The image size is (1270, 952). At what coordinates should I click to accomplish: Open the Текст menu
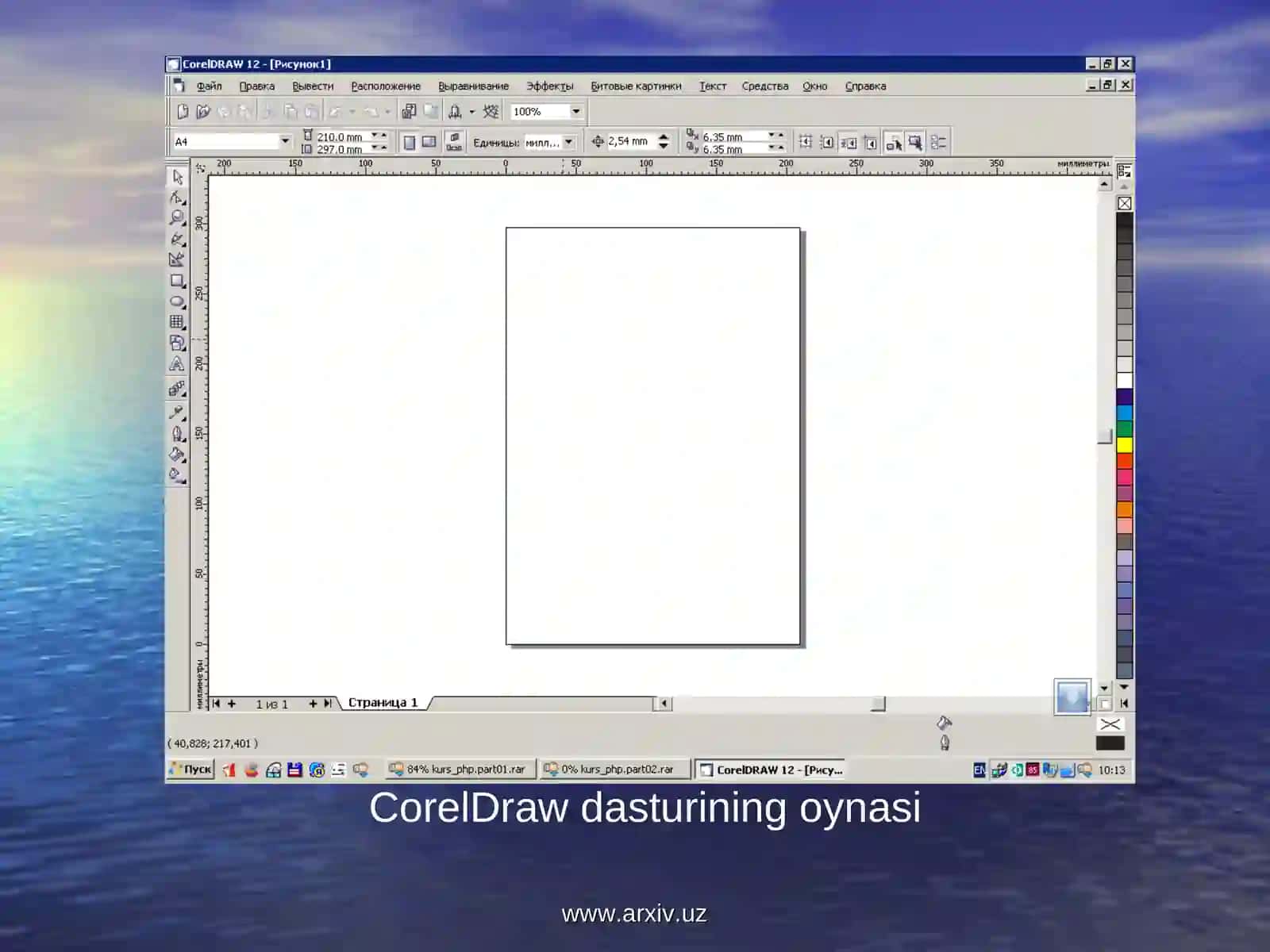(712, 86)
